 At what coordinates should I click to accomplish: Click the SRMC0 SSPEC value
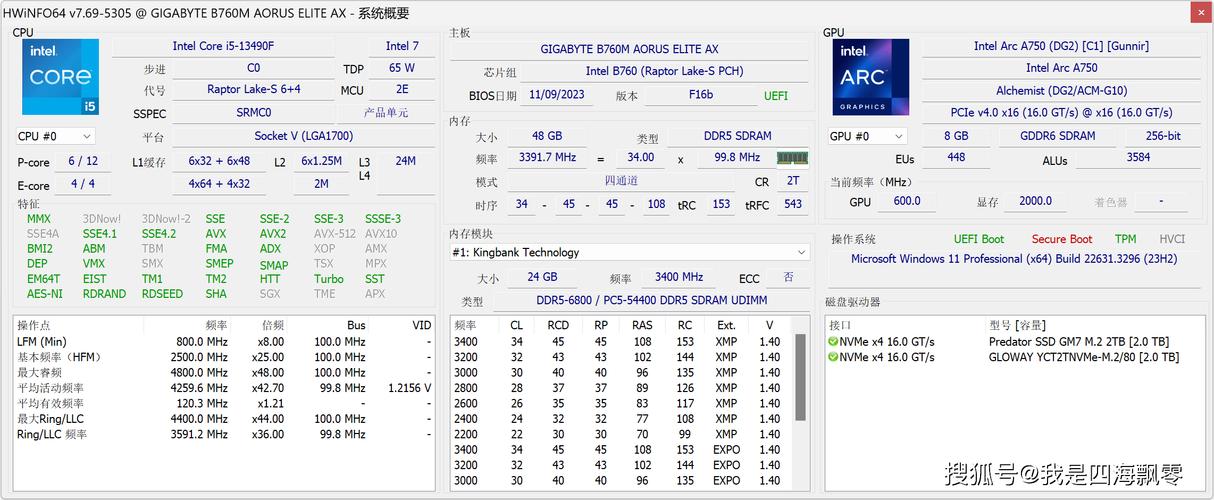tap(254, 113)
